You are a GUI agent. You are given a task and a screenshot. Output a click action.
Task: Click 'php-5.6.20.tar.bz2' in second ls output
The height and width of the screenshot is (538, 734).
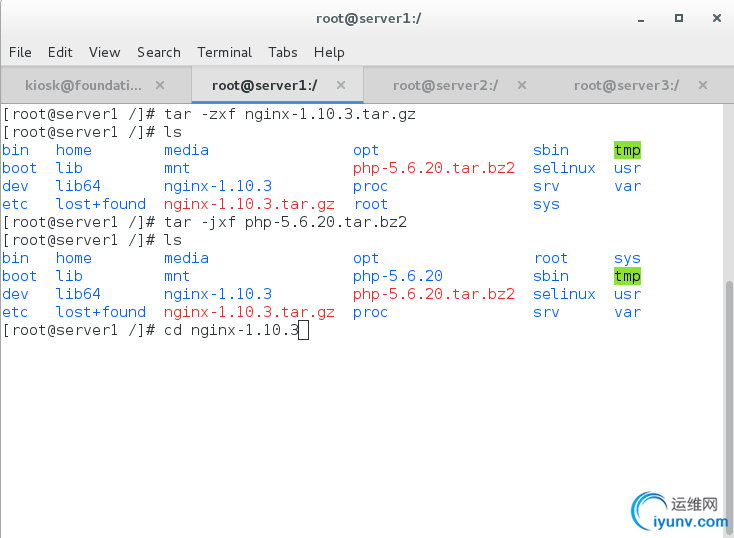tap(434, 294)
